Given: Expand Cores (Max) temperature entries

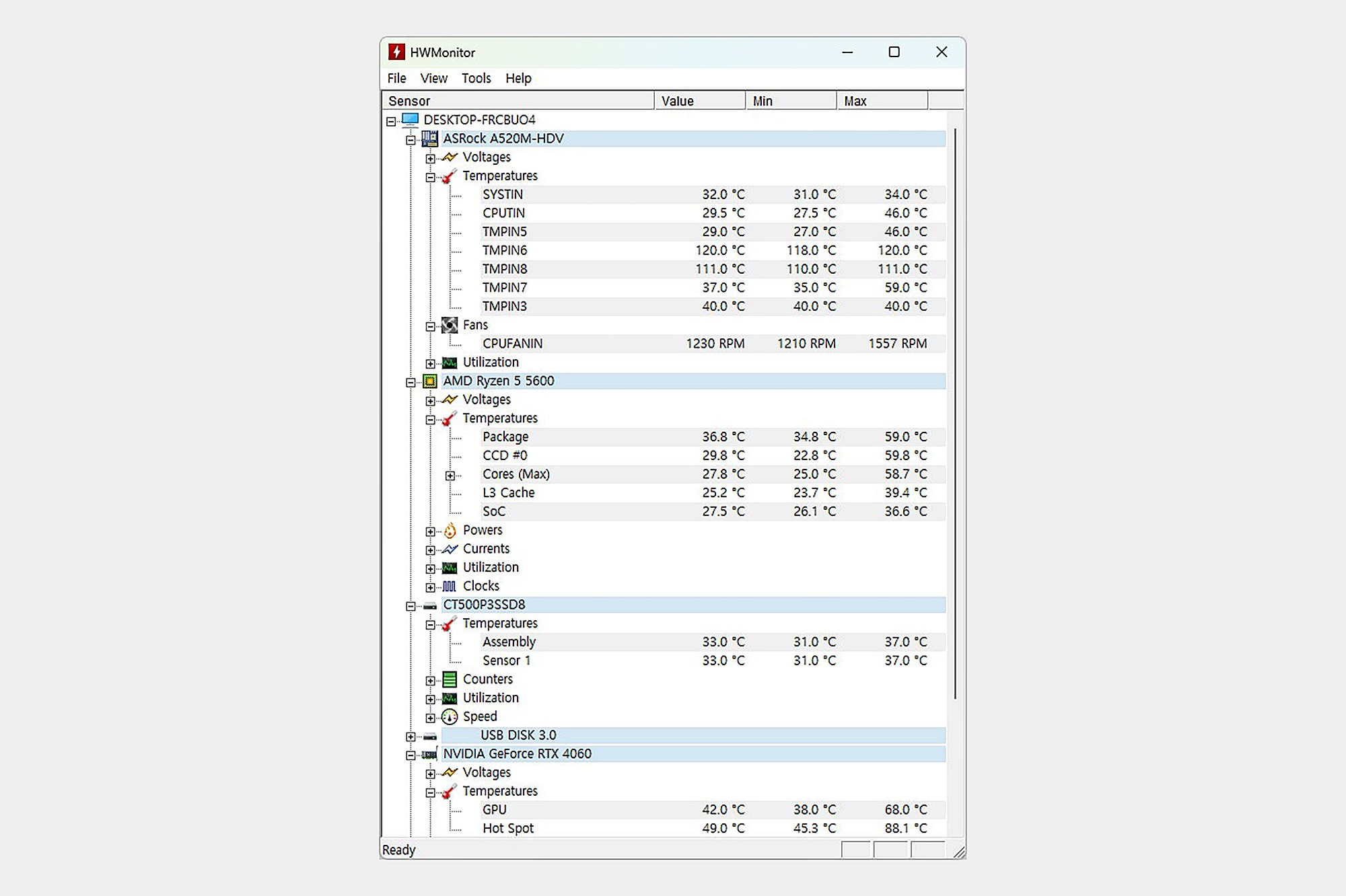Looking at the screenshot, I should [x=450, y=476].
